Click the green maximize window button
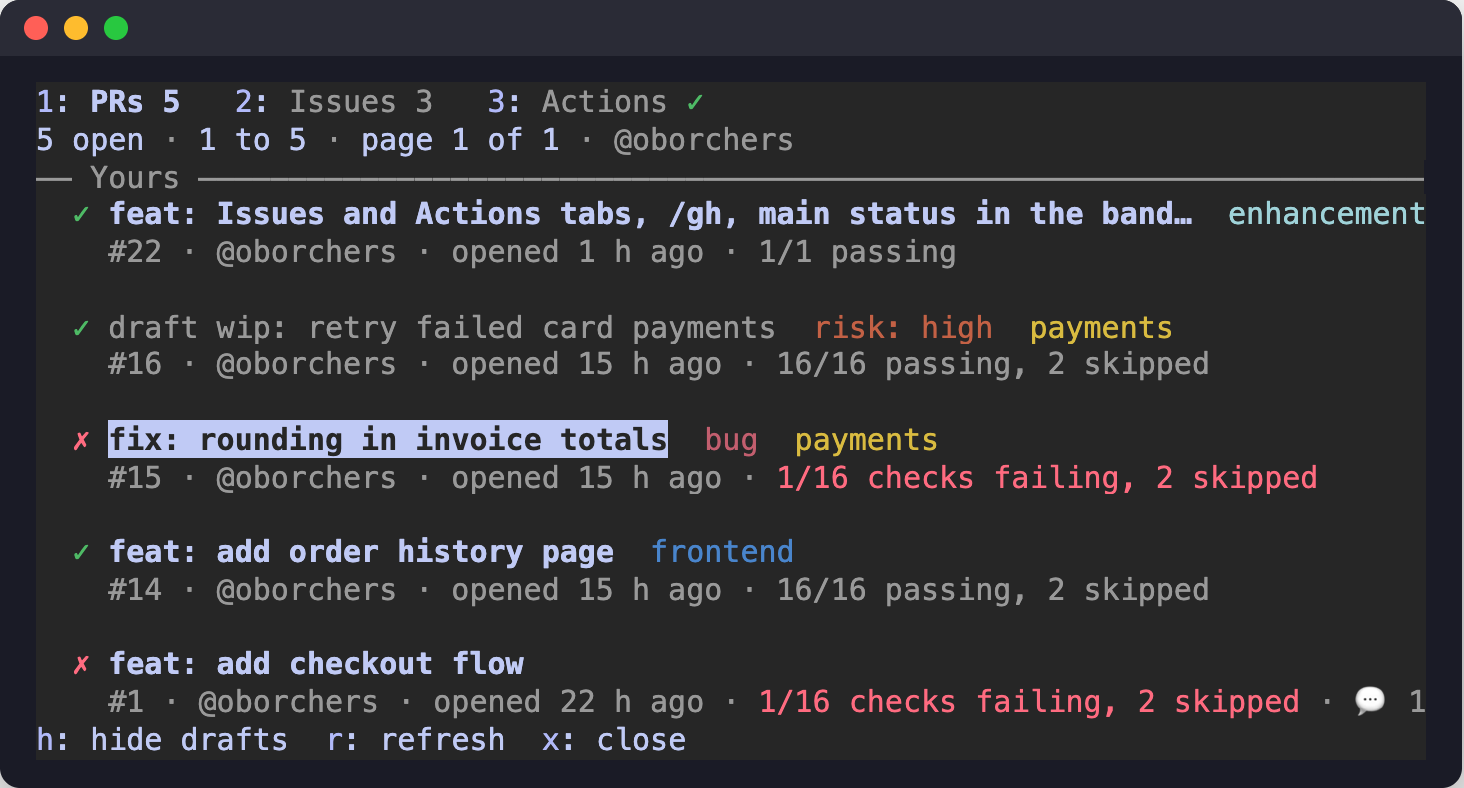 pos(116,28)
